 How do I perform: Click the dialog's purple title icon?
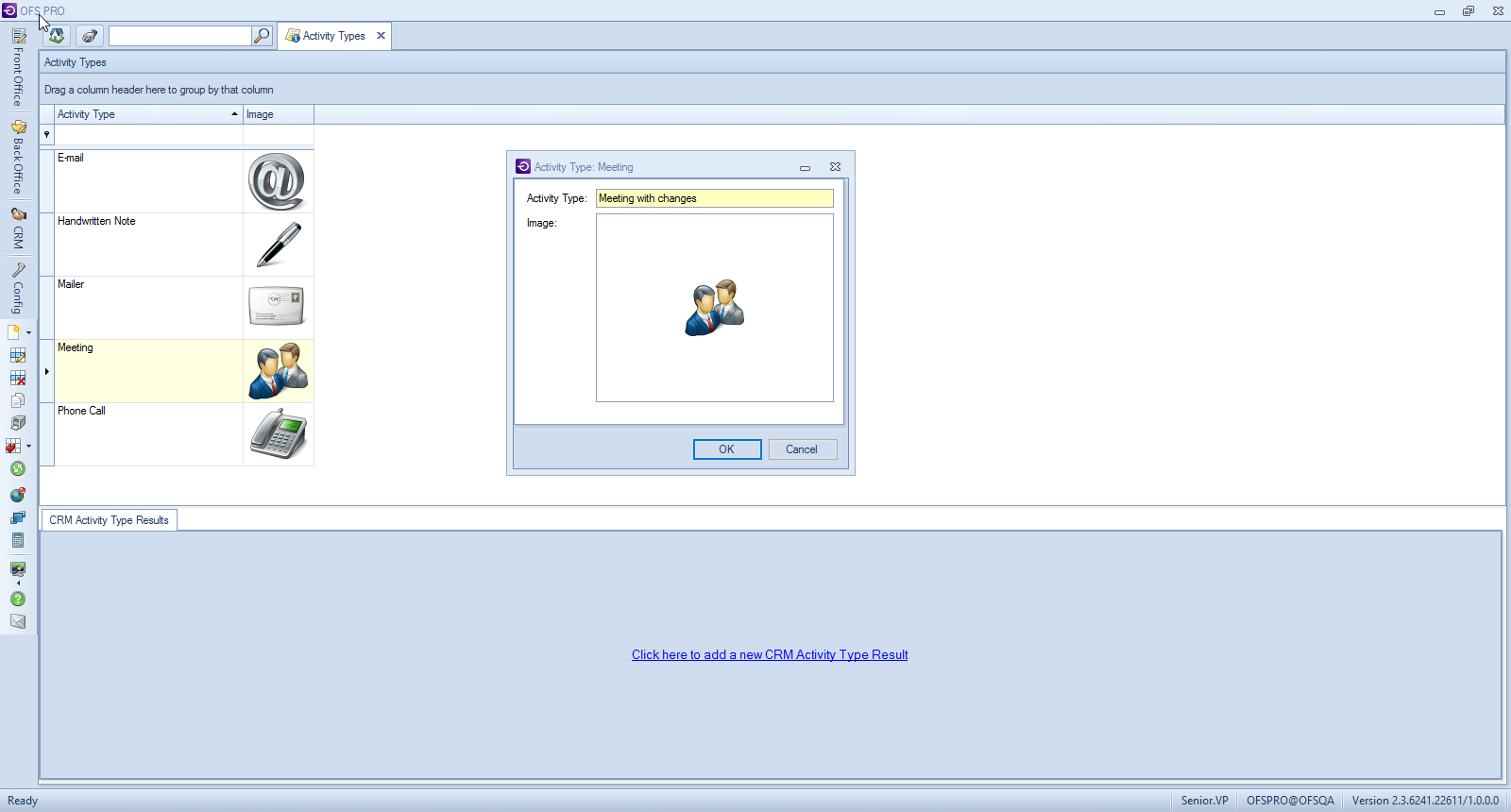523,166
